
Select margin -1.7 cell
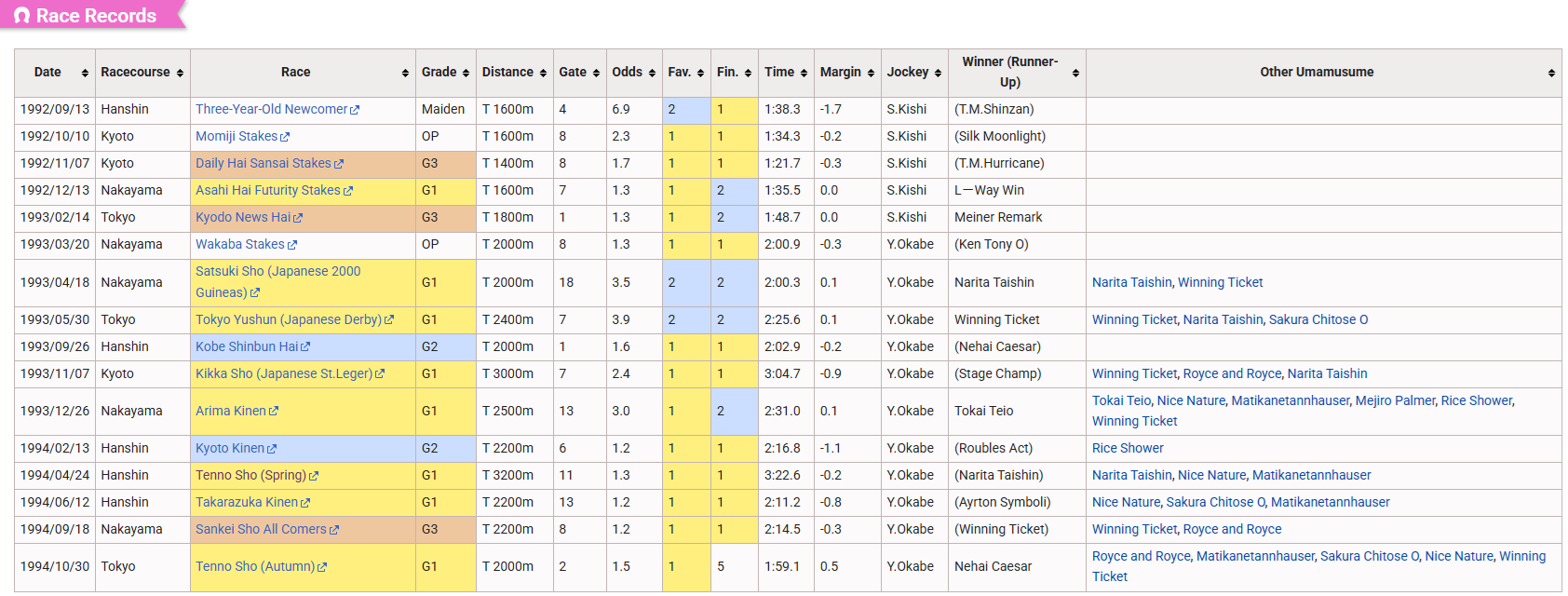coord(847,109)
